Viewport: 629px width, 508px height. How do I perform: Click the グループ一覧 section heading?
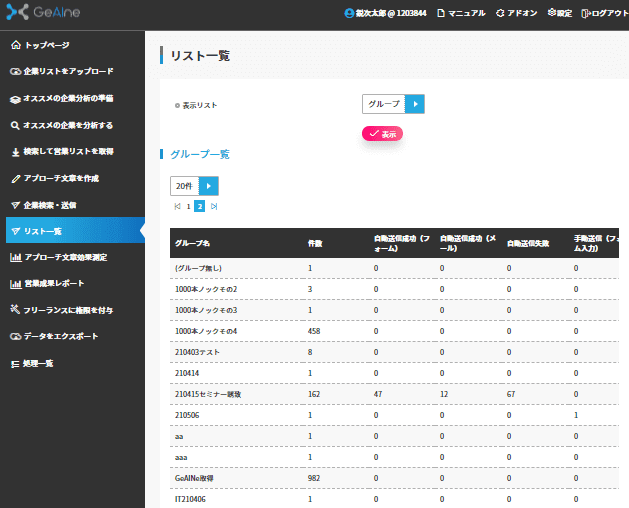tap(200, 154)
